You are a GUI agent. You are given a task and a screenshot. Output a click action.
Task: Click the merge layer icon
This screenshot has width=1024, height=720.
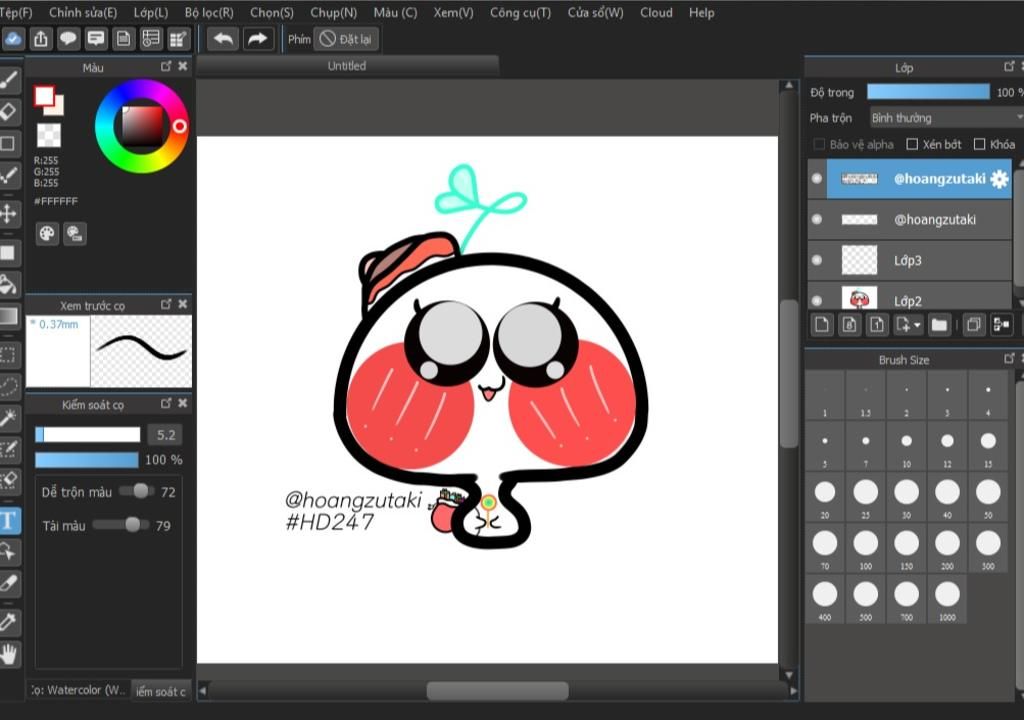pos(1001,325)
